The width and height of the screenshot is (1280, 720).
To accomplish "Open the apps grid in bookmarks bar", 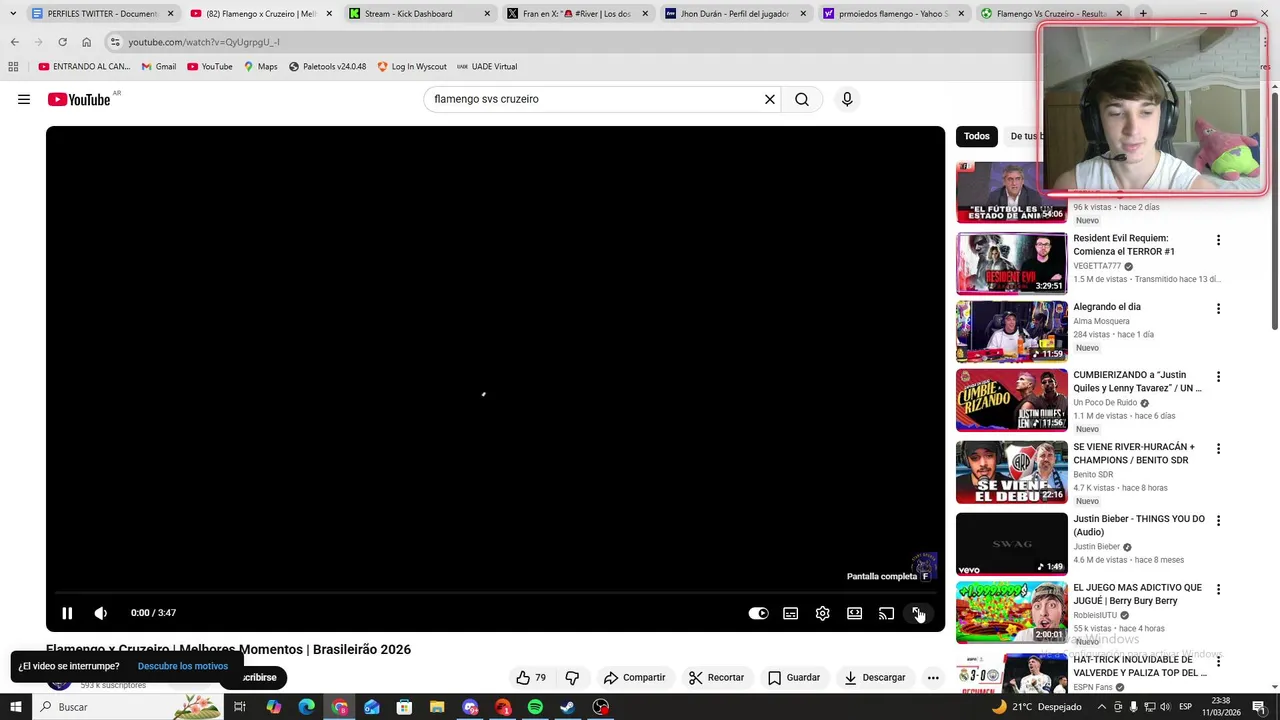I will click(x=13, y=67).
